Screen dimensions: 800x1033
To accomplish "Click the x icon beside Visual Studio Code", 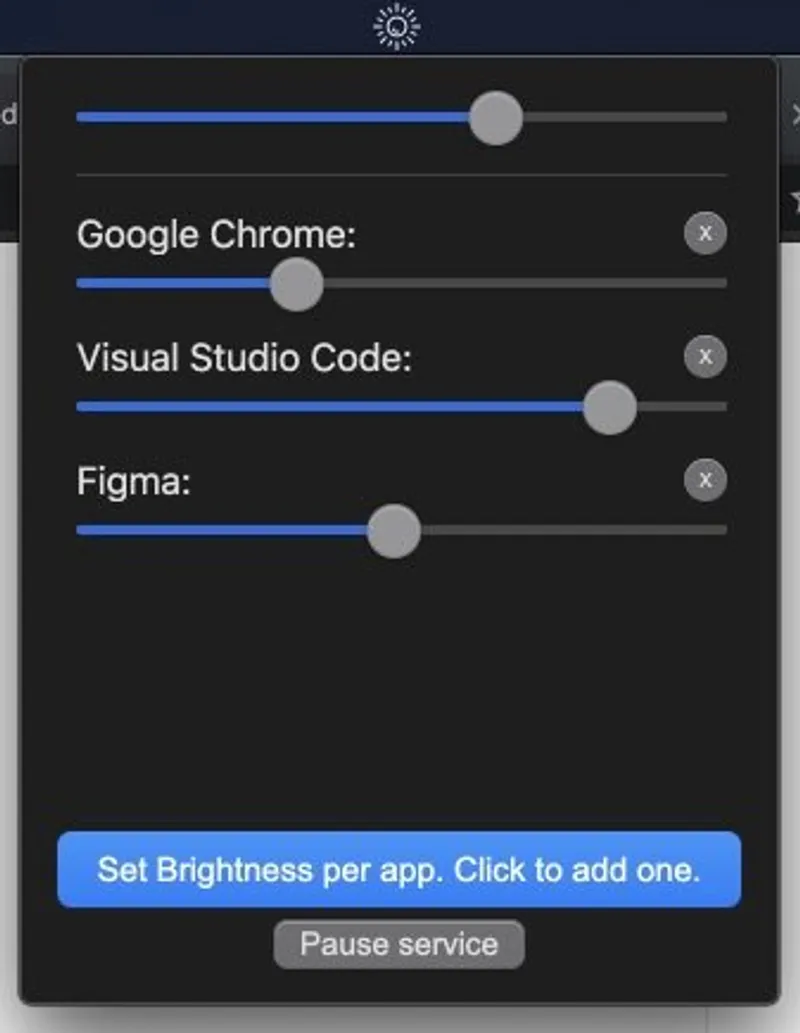I will [705, 357].
